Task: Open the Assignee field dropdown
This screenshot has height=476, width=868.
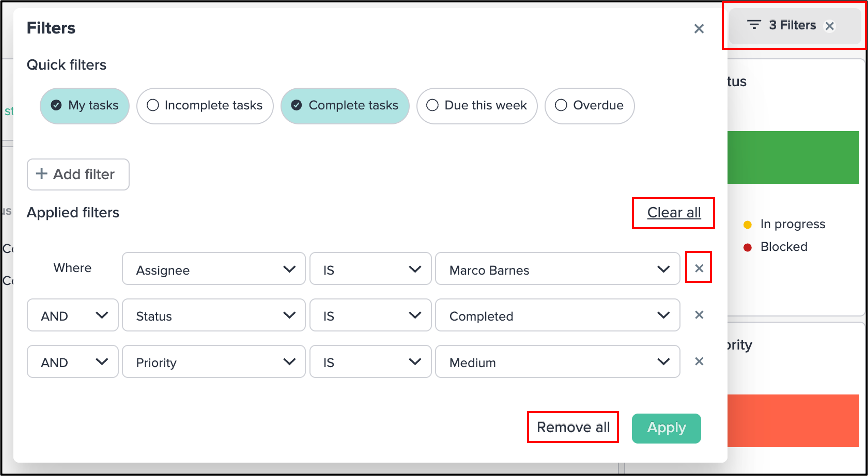Action: [214, 269]
